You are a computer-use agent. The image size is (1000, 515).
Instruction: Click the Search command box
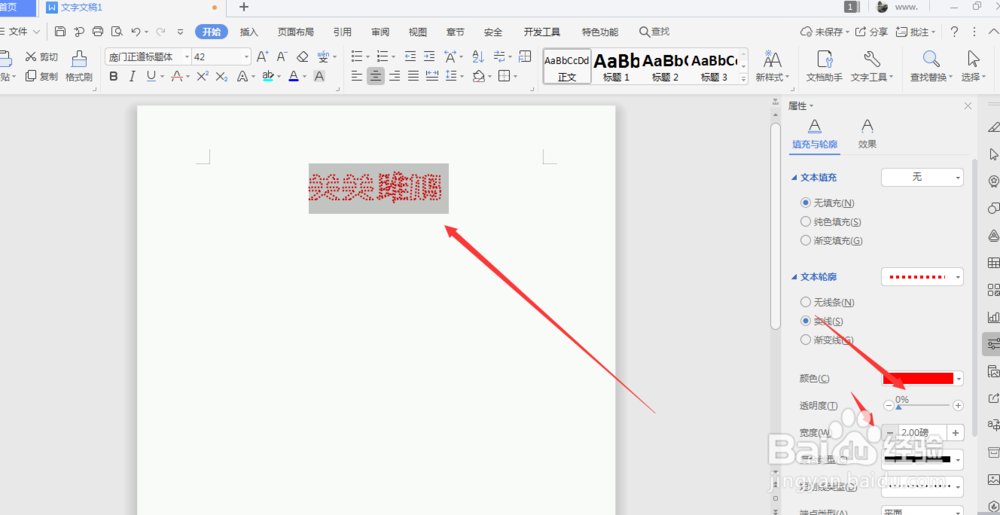[655, 32]
